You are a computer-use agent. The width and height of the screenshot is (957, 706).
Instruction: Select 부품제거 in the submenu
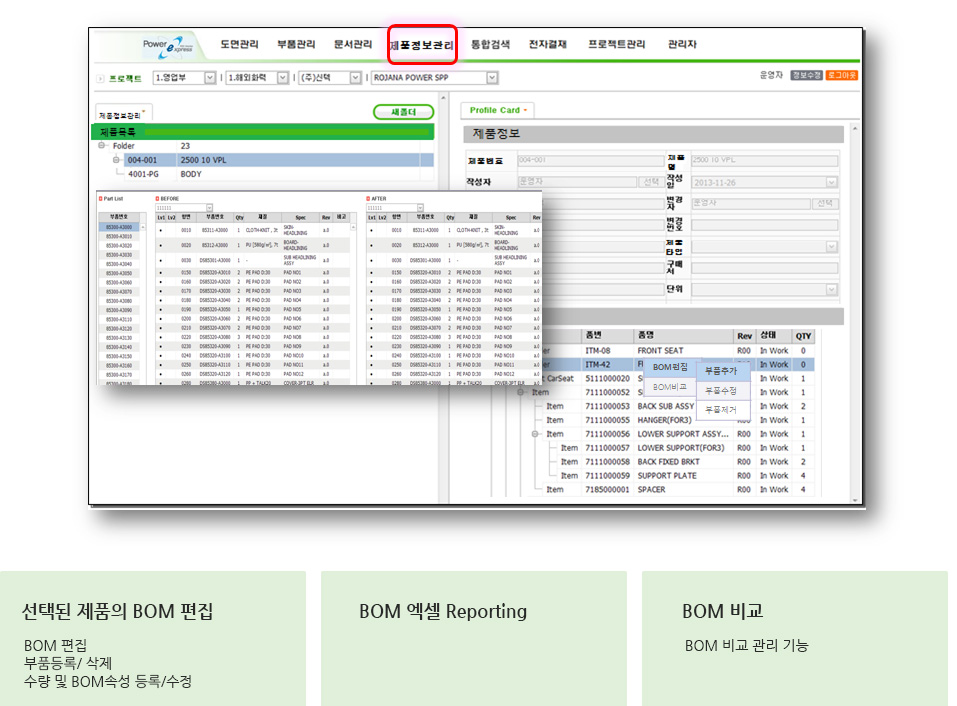721,409
